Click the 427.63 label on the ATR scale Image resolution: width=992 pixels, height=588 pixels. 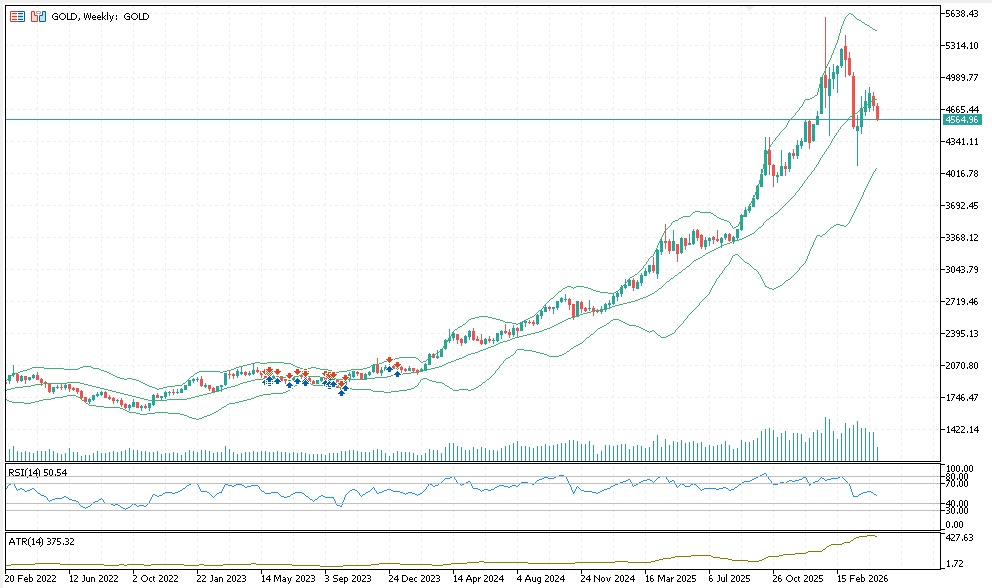click(x=960, y=536)
